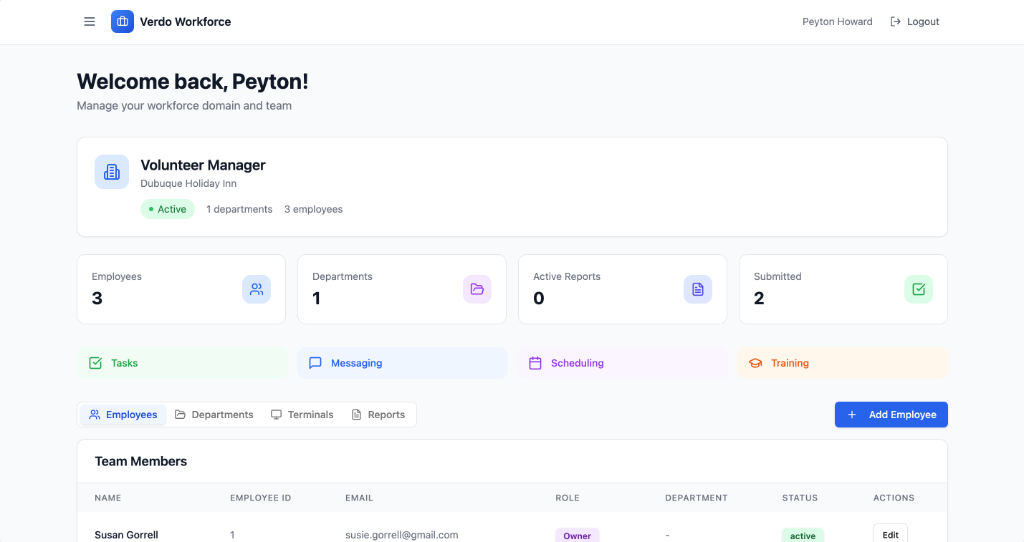The image size is (1024, 542).
Task: Click the '3 employees' text
Action: coord(313,209)
